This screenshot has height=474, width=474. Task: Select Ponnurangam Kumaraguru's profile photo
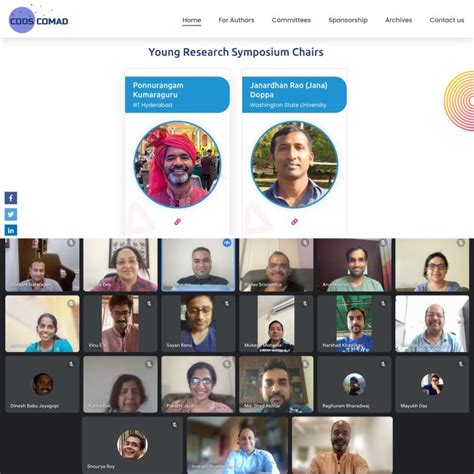[x=177, y=164]
